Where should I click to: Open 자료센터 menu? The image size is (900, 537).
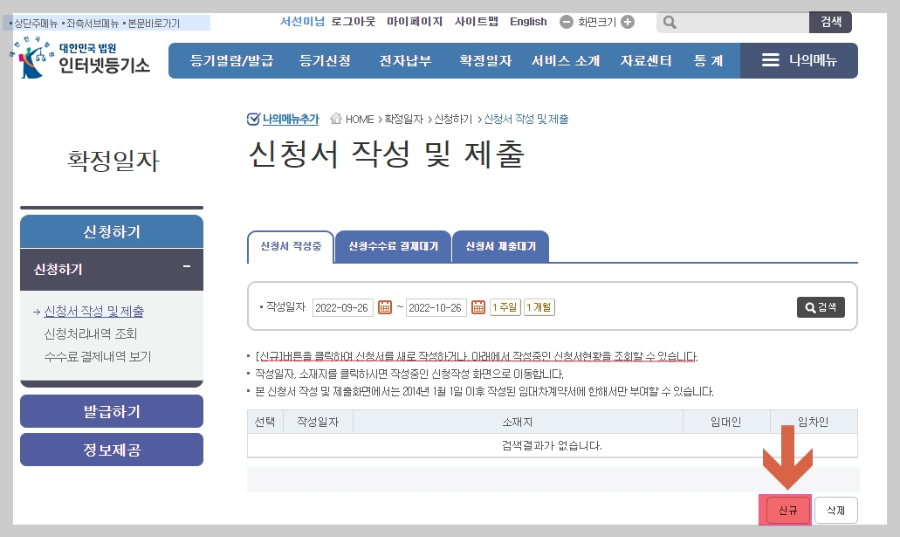646,61
